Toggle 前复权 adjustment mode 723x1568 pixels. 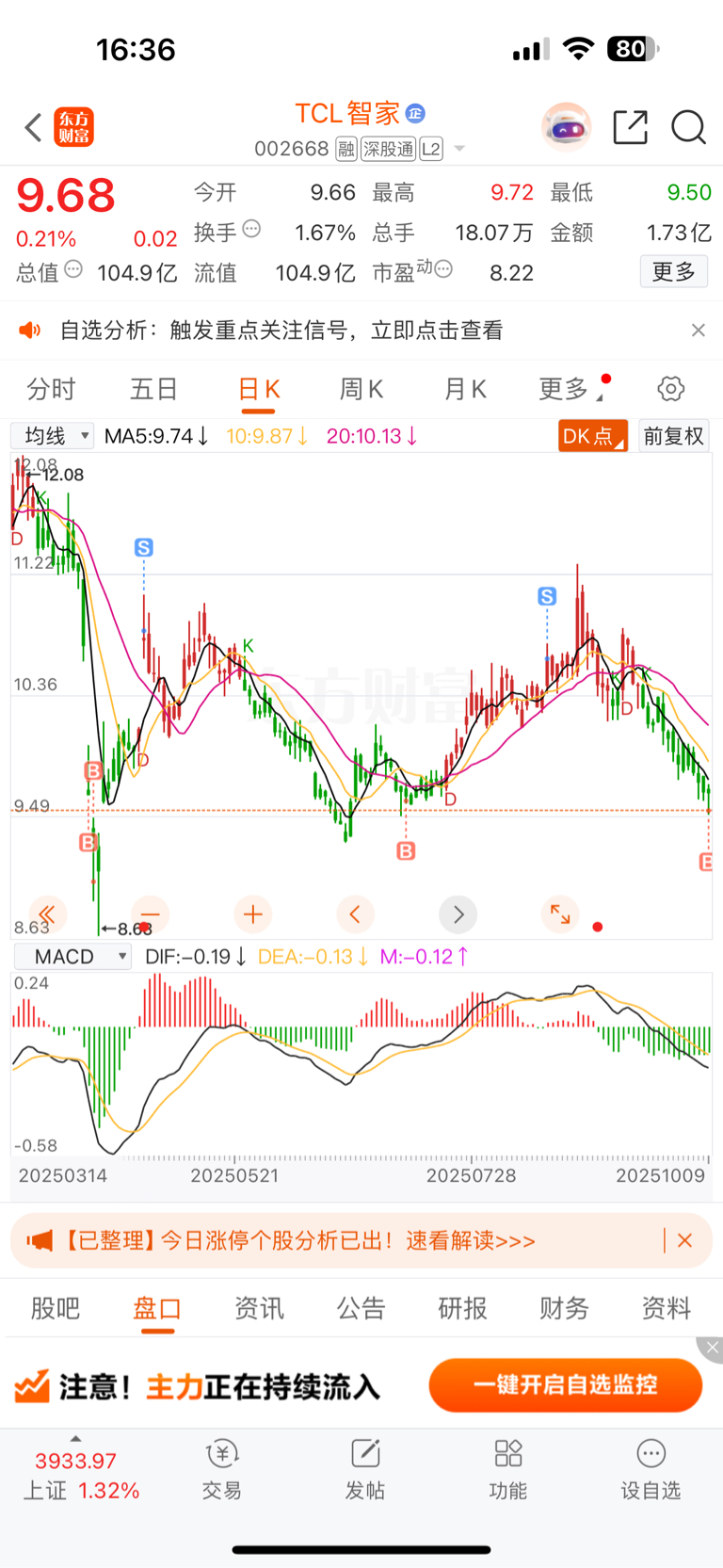click(x=674, y=436)
